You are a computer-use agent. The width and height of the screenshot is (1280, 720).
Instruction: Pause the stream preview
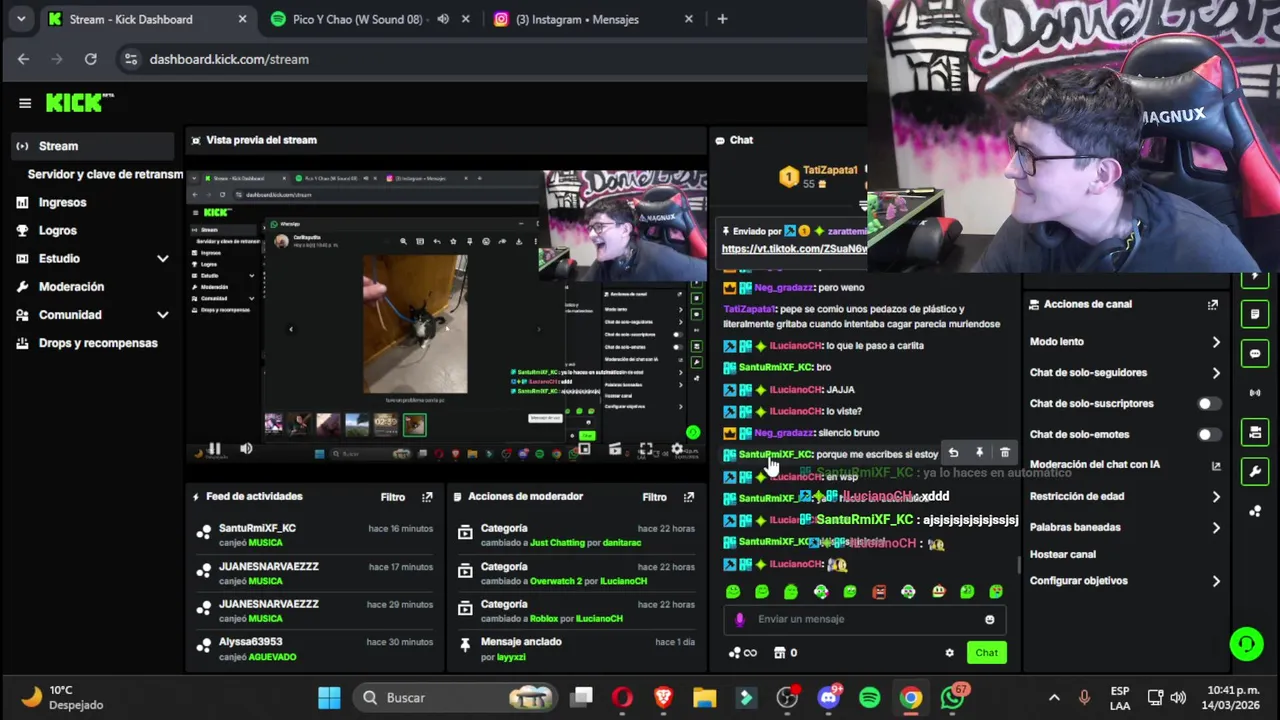click(x=214, y=450)
